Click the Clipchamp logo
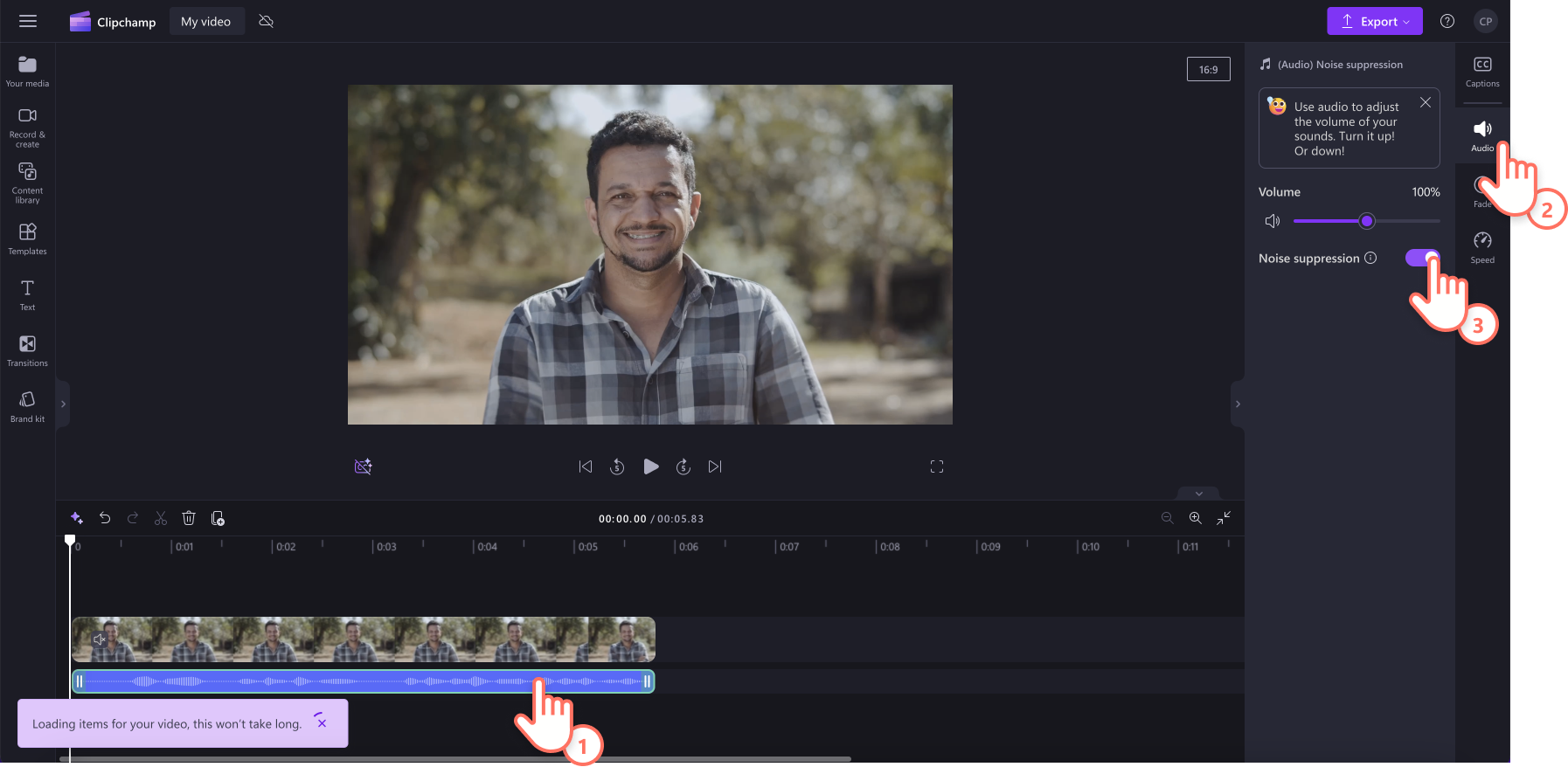The height and width of the screenshot is (767, 1568). coord(113,22)
